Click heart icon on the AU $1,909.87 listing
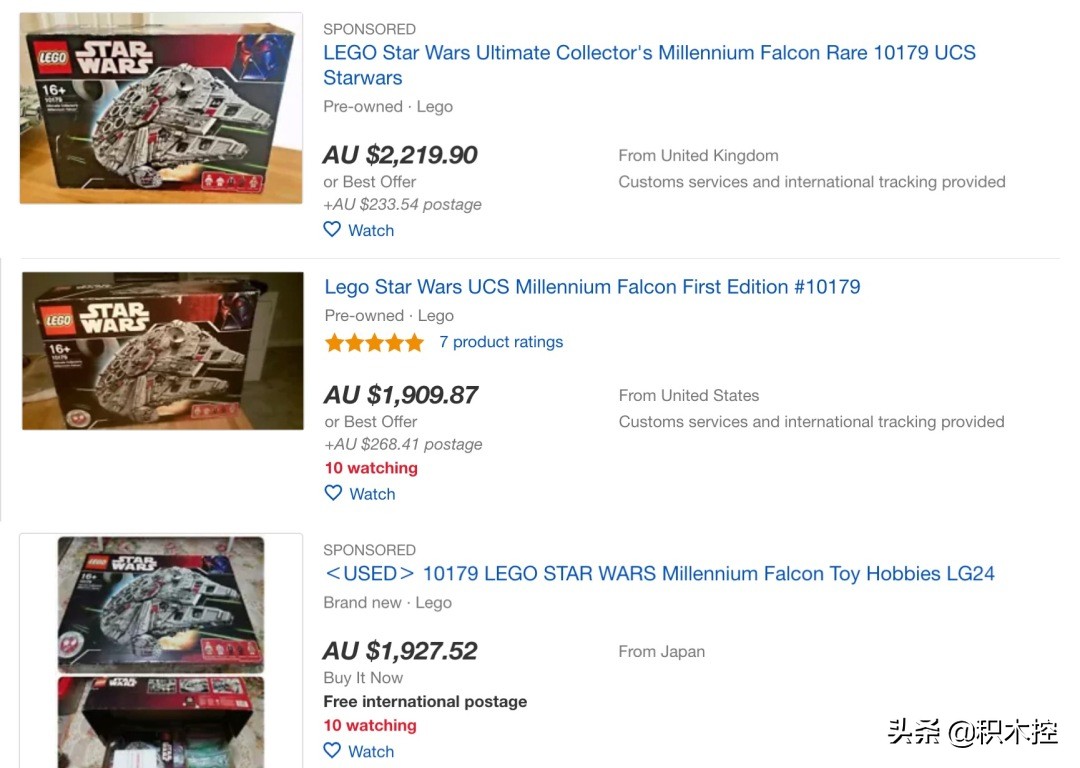This screenshot has width=1080, height=768. (x=333, y=493)
